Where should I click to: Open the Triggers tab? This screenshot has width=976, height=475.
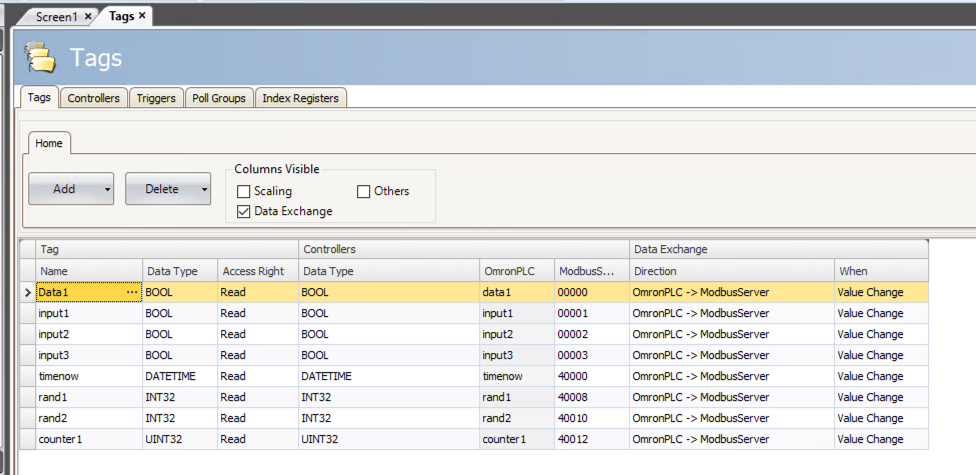pyautogui.click(x=156, y=98)
